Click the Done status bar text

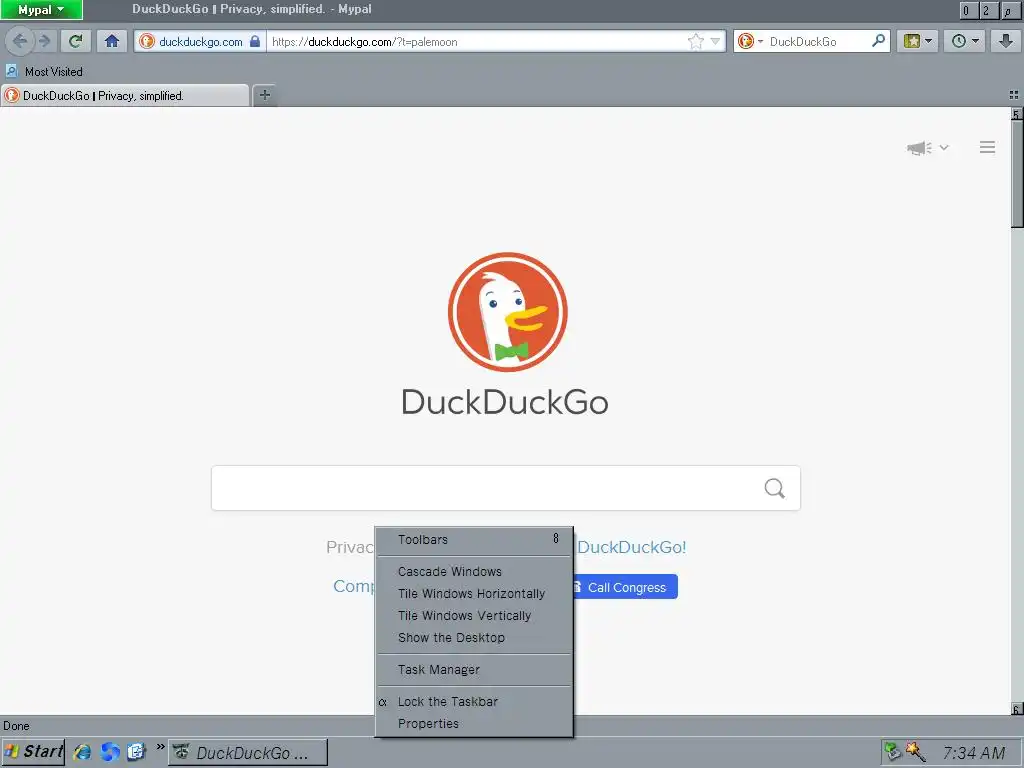(x=16, y=726)
